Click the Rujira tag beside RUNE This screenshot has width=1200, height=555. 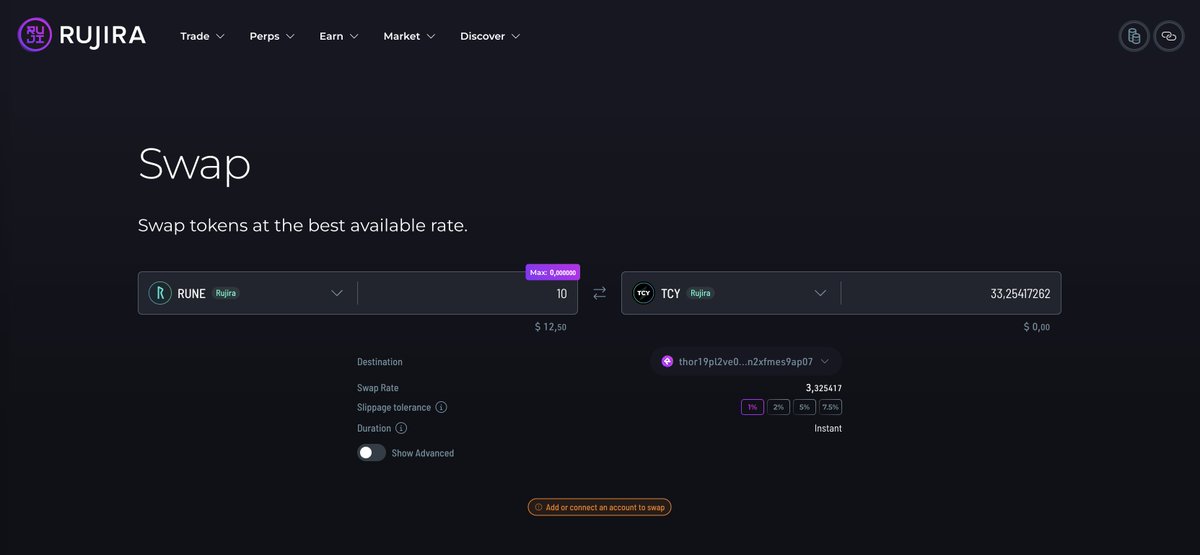point(226,293)
